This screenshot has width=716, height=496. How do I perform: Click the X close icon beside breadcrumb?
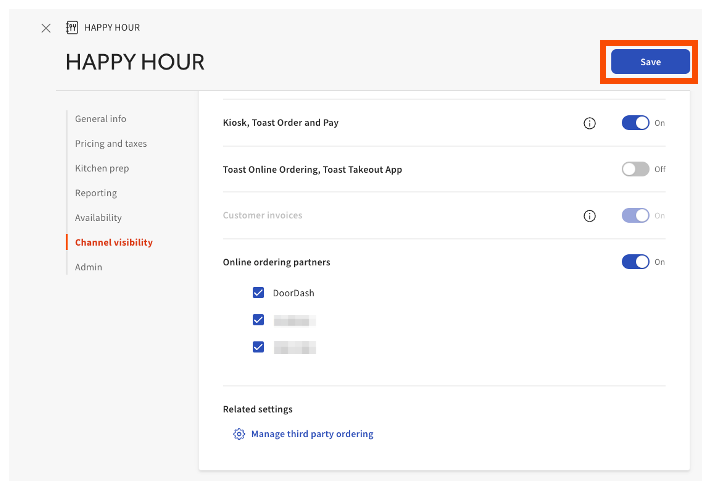(46, 28)
